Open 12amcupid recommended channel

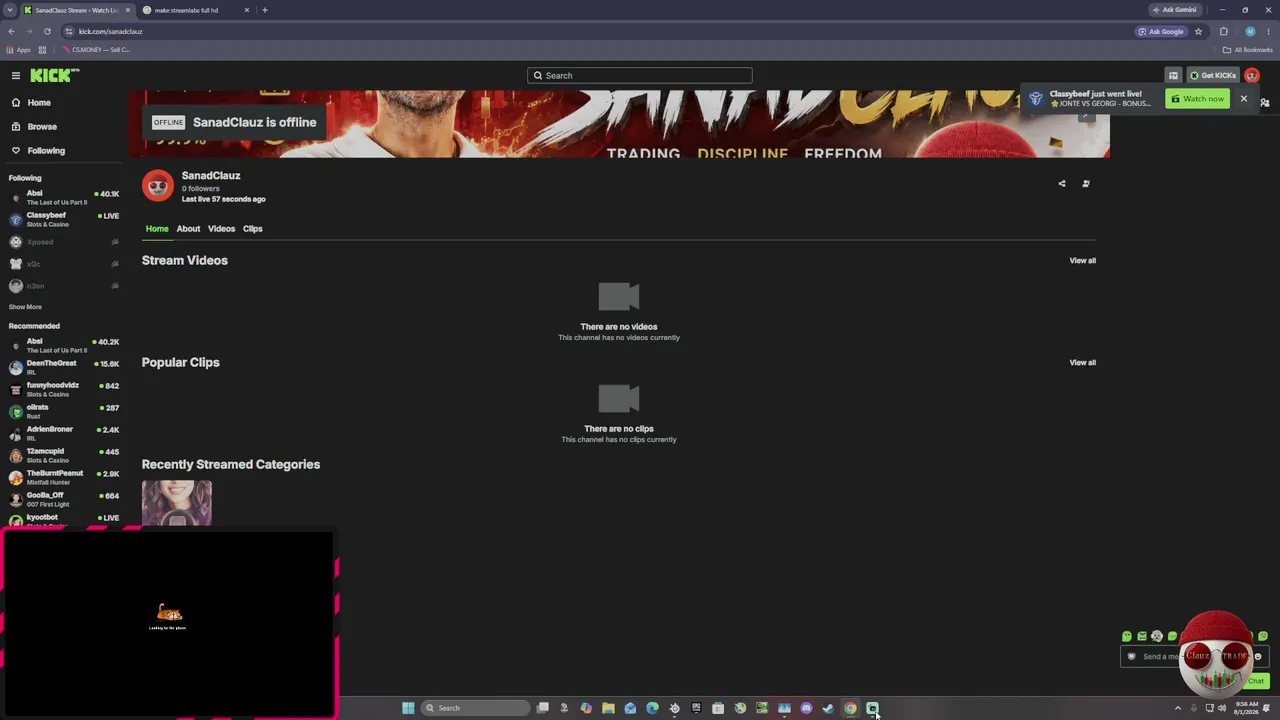(x=64, y=455)
